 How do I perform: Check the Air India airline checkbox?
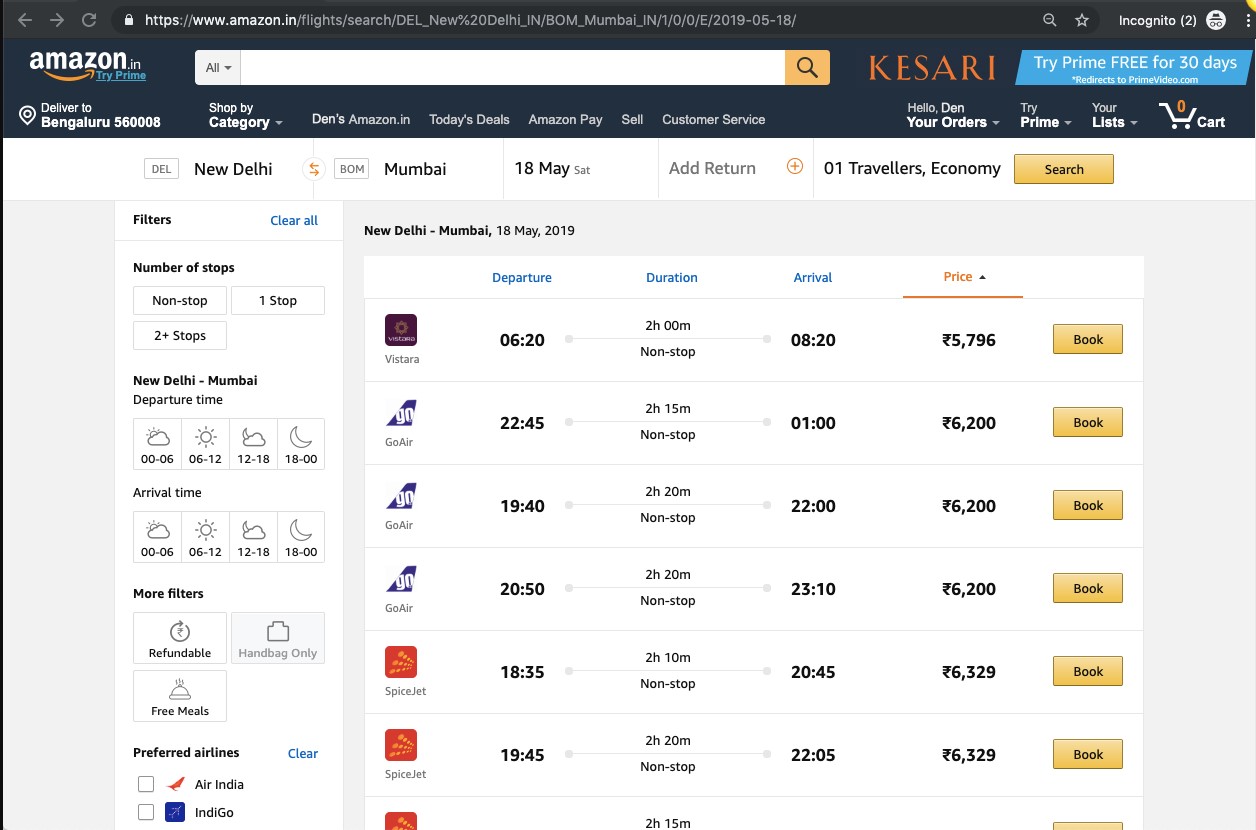pyautogui.click(x=146, y=784)
